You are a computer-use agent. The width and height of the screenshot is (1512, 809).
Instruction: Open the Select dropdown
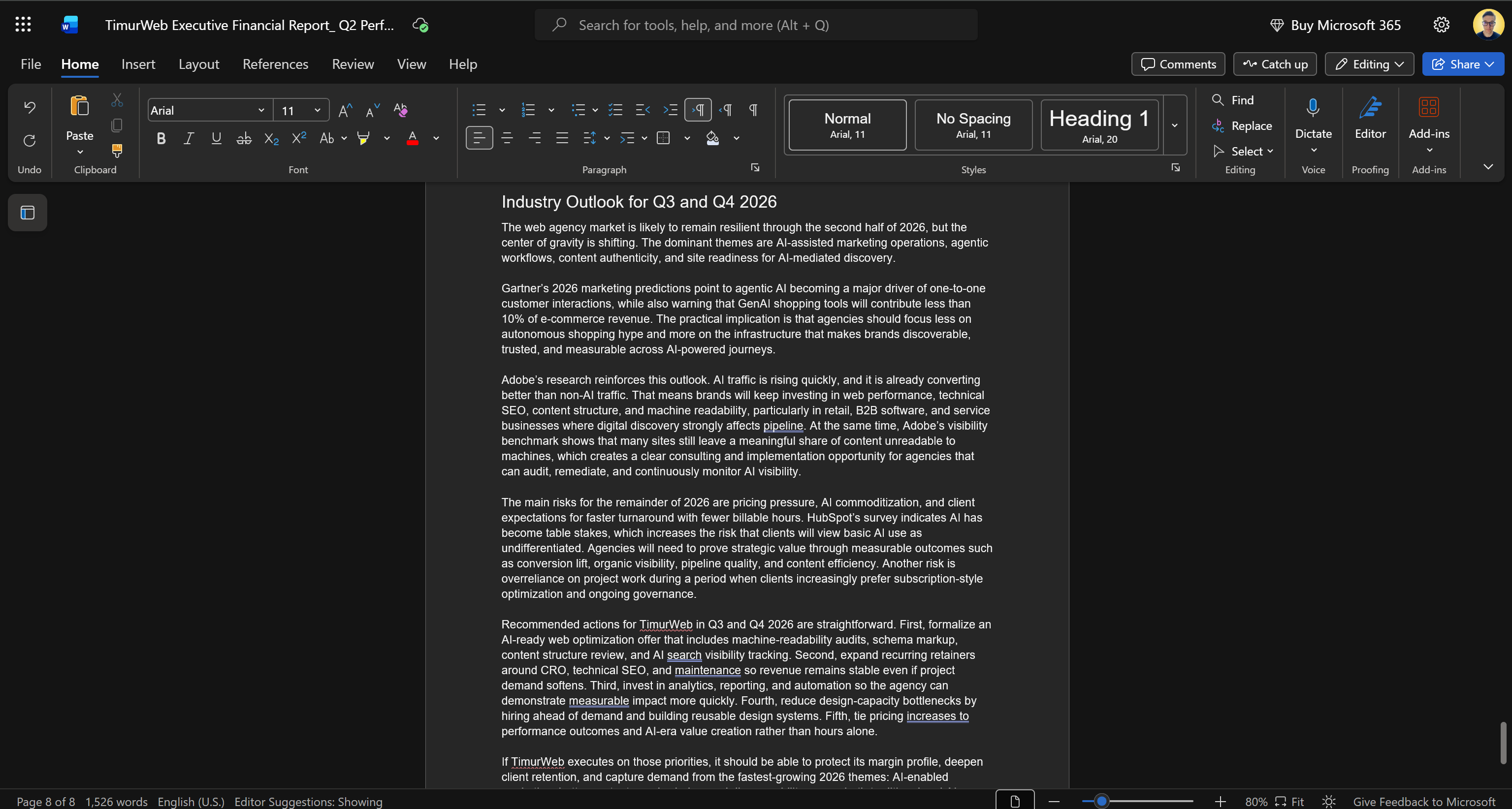[1242, 152]
